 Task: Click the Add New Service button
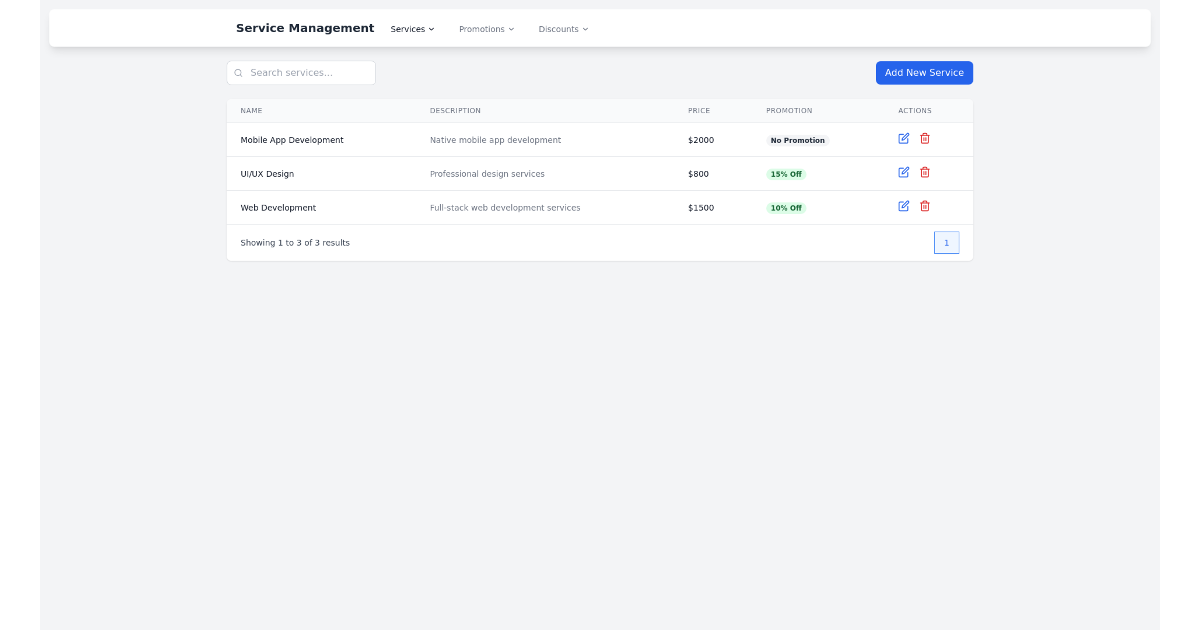pos(923,72)
